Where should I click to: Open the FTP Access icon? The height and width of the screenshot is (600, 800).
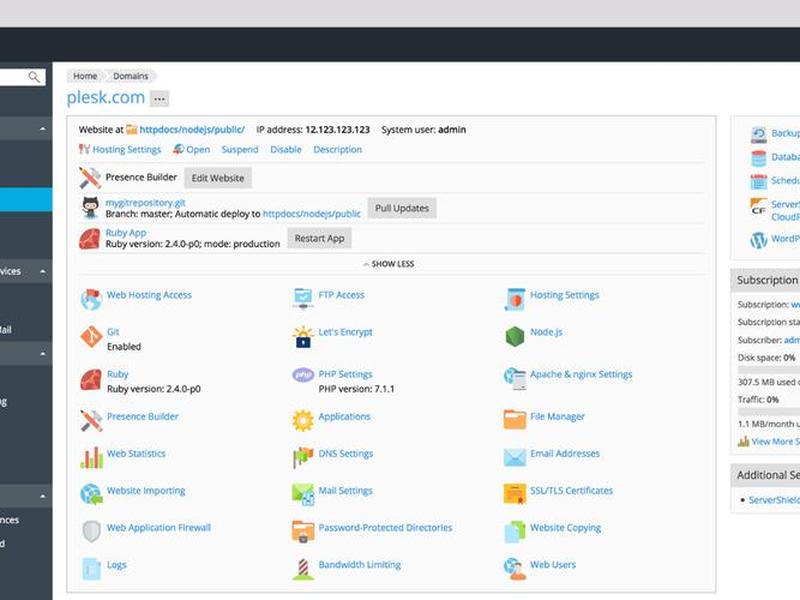pyautogui.click(x=303, y=298)
